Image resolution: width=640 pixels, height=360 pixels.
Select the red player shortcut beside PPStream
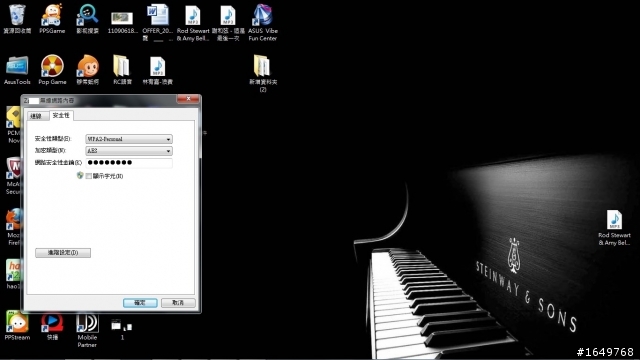52,325
